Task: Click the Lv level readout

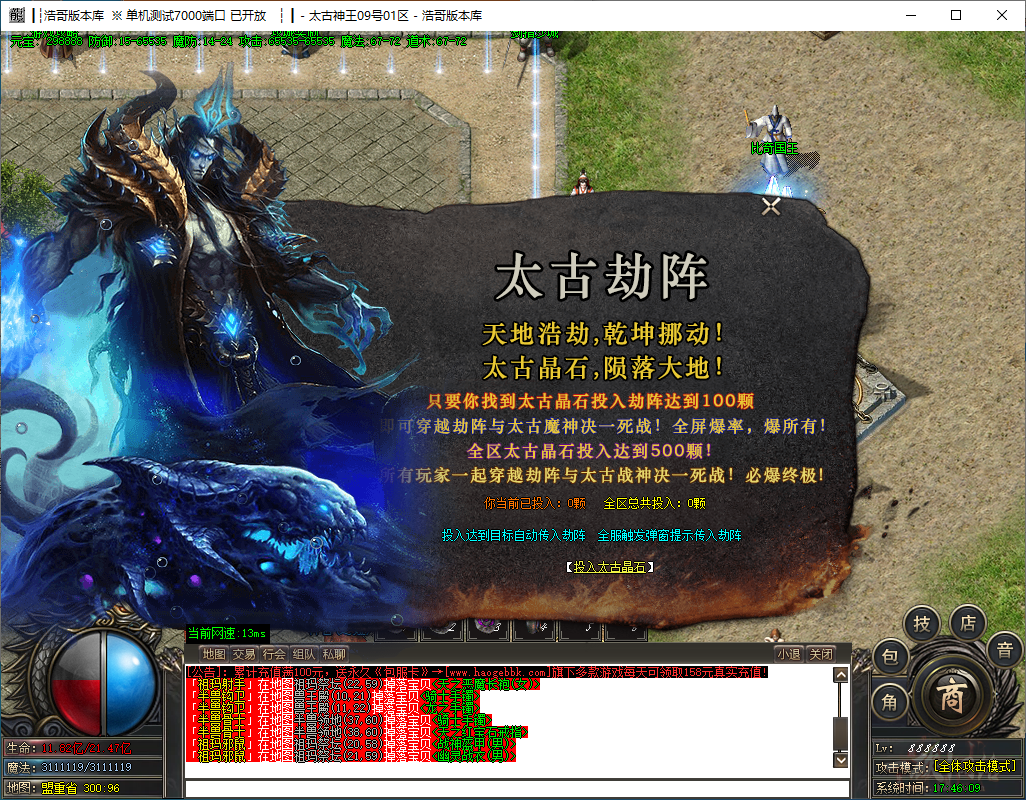Action: [x=915, y=748]
